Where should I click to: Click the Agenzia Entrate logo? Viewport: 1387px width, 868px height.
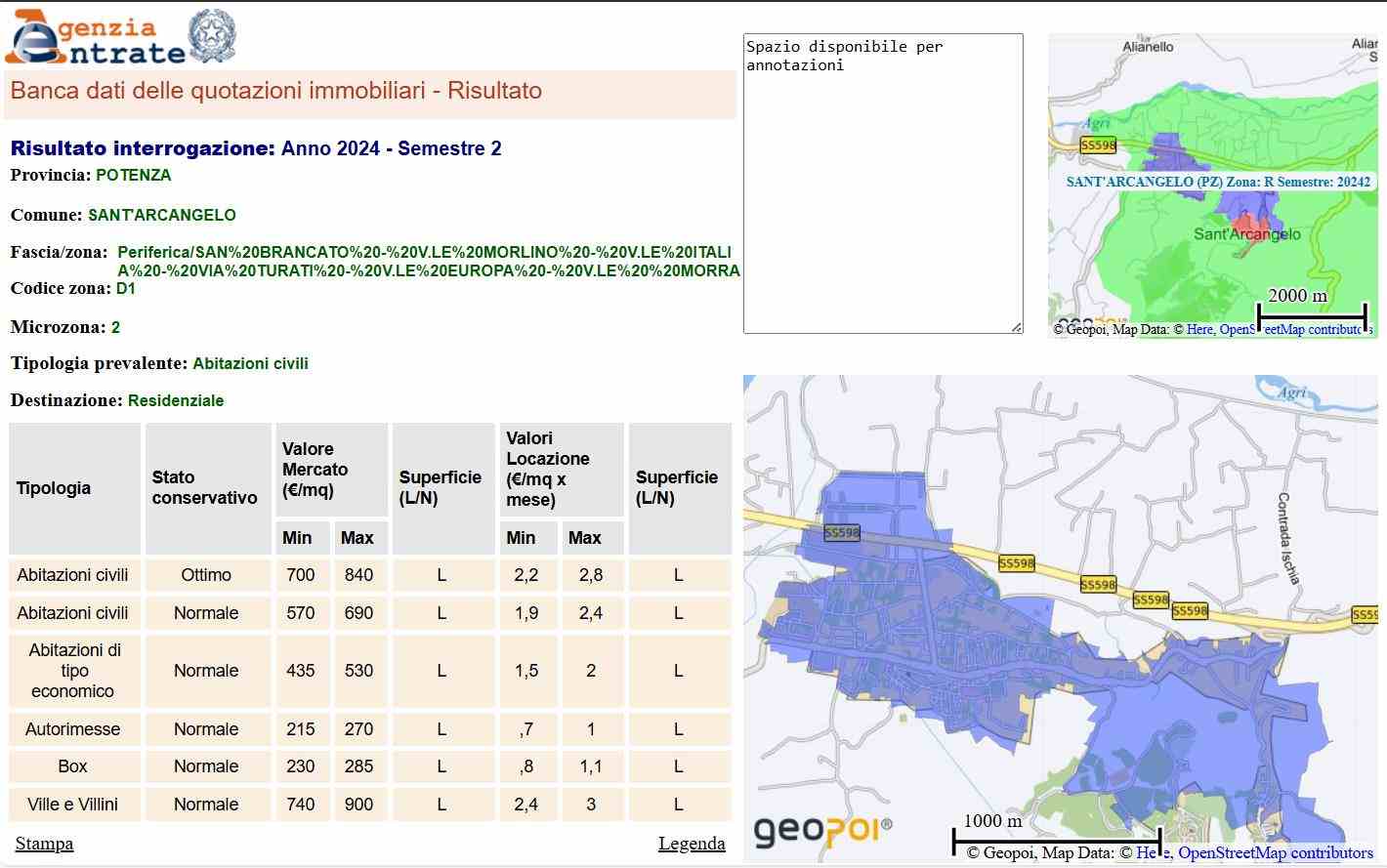point(95,37)
